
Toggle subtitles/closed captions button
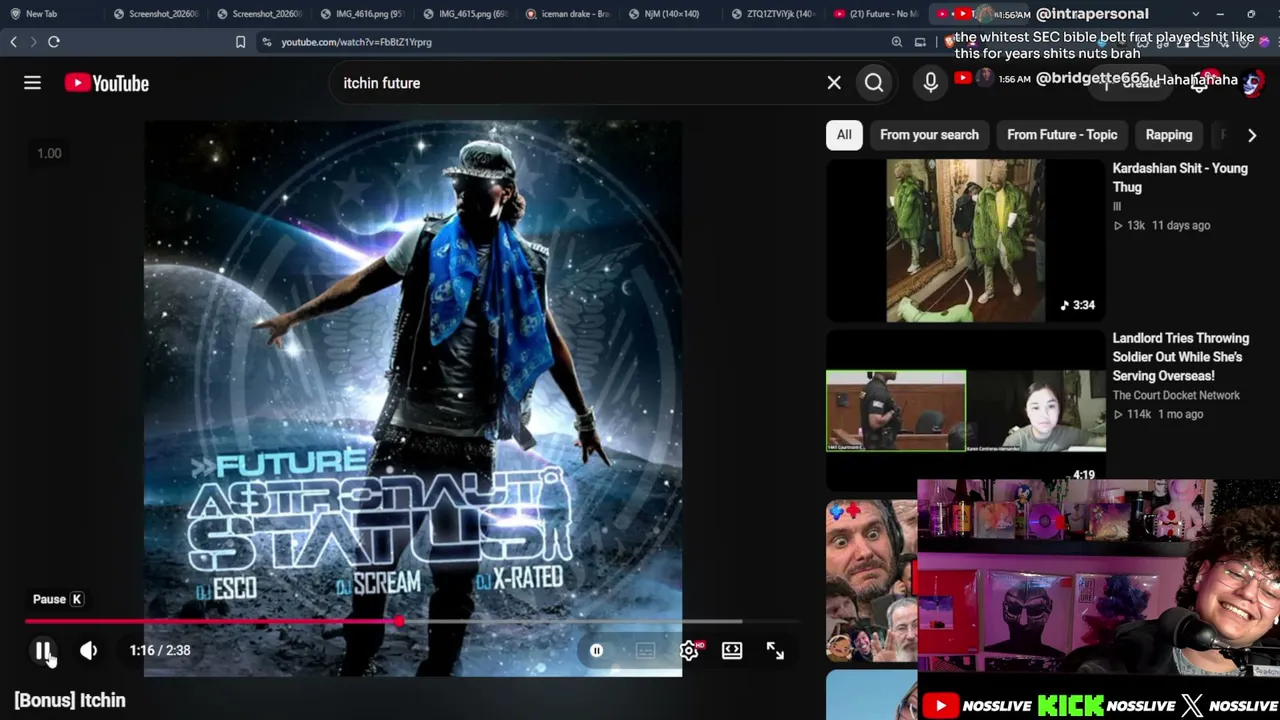[645, 651]
